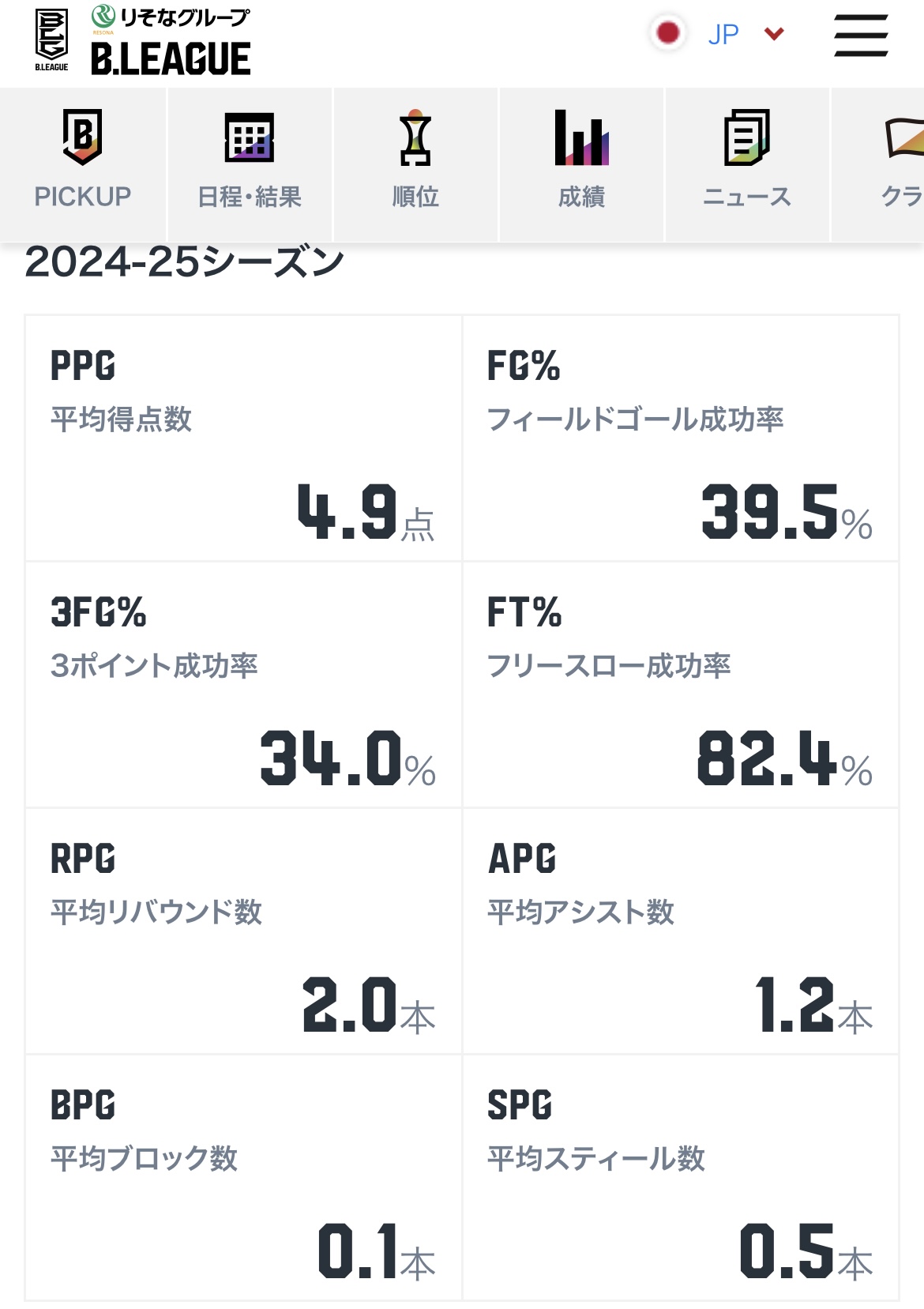Viewport: 924px width, 1309px height.
Task: Click the B.LEAGUE shield logo icon
Action: point(51,39)
